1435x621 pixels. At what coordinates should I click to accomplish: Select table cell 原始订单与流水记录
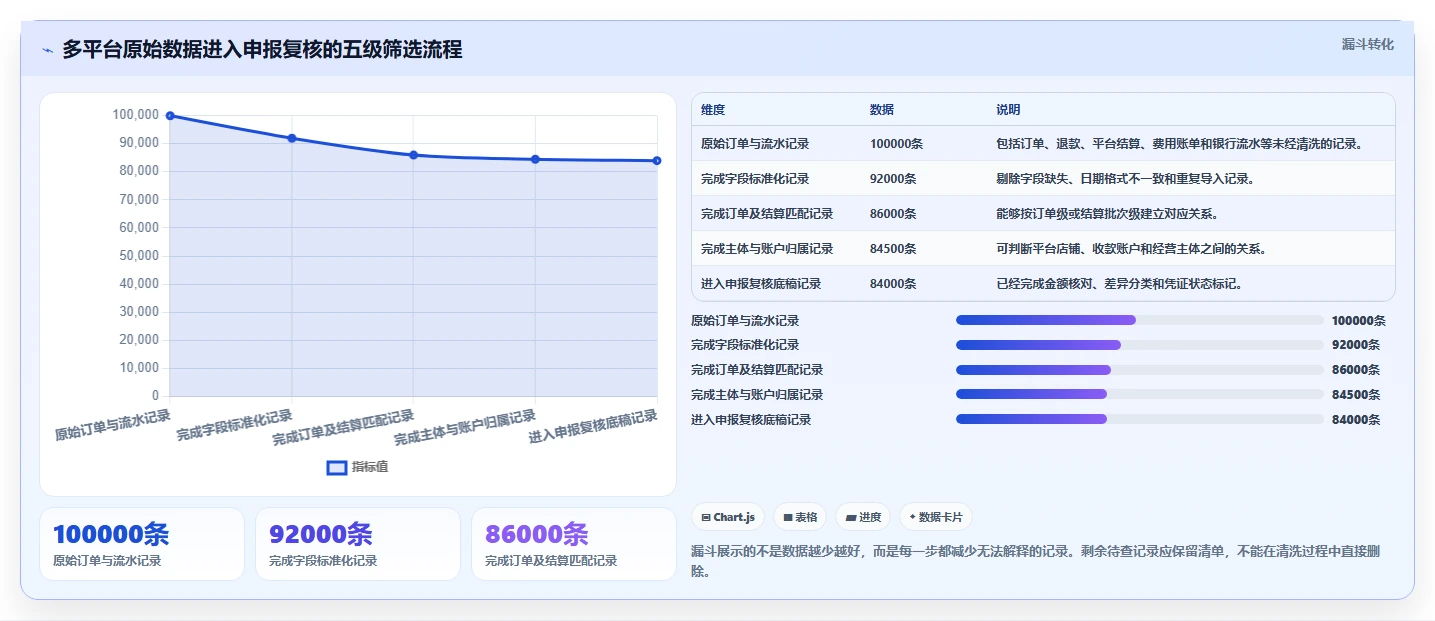coord(755,144)
